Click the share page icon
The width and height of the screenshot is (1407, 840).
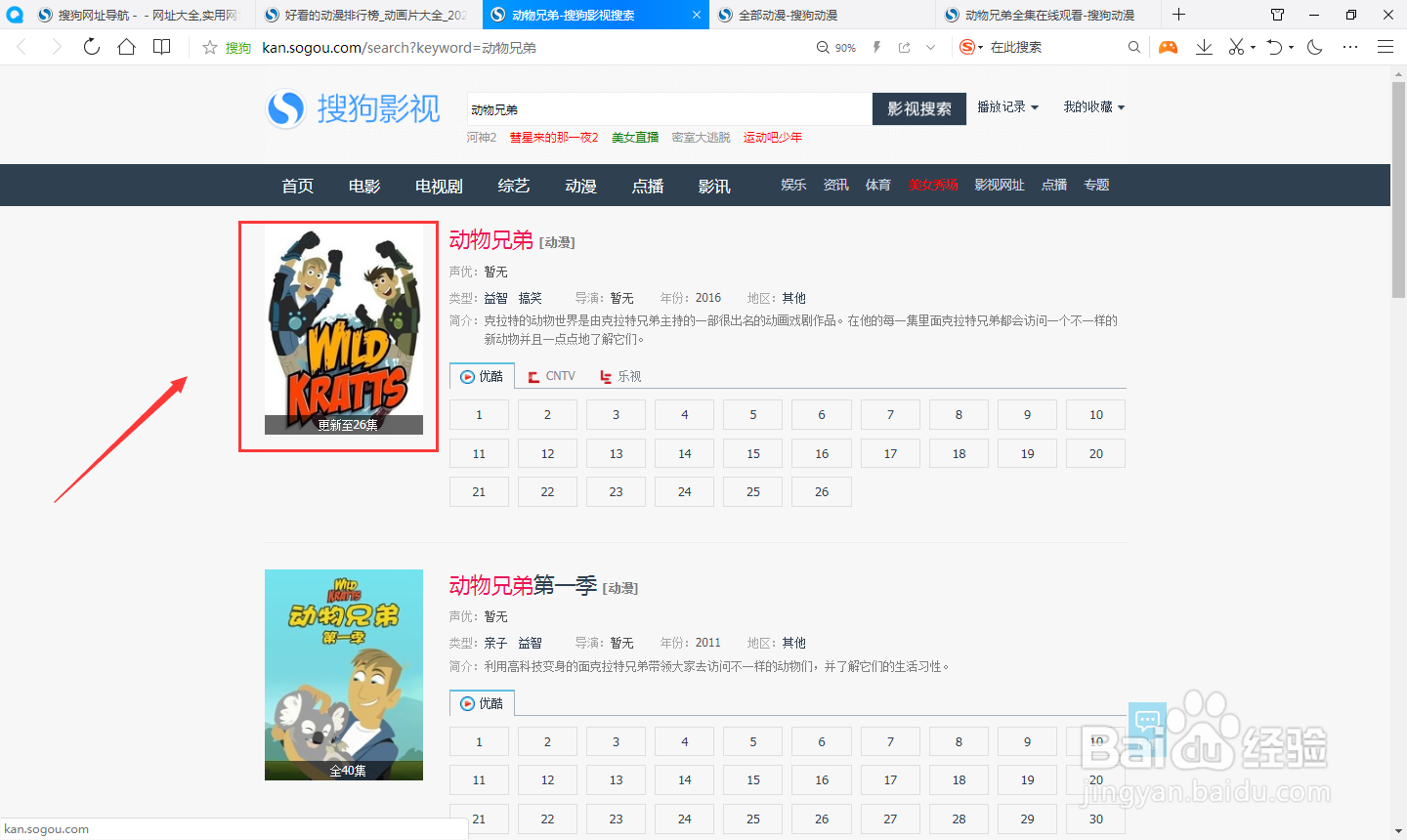click(905, 47)
